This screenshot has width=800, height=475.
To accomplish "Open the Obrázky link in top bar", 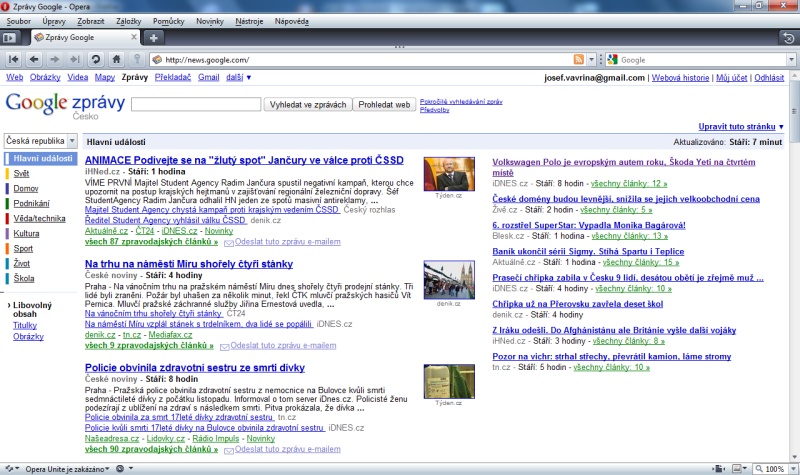I will 45,78.
